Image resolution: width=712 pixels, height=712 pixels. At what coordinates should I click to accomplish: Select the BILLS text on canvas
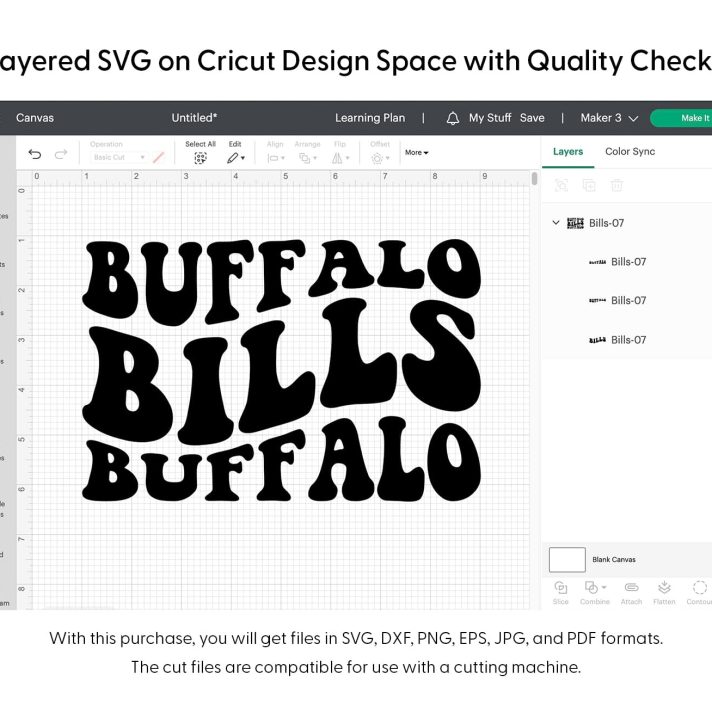coord(282,370)
